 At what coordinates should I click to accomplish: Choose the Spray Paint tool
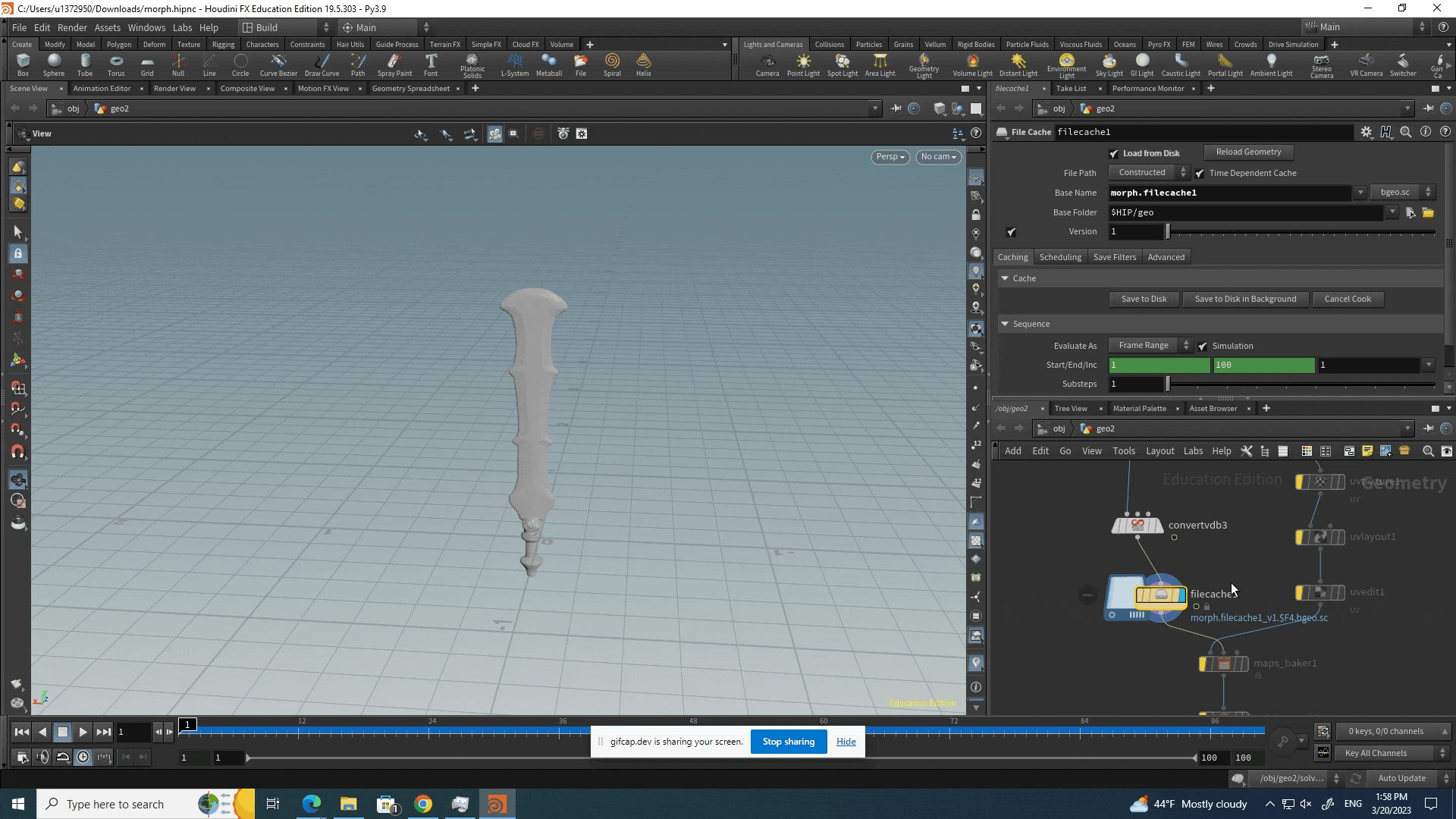394,64
